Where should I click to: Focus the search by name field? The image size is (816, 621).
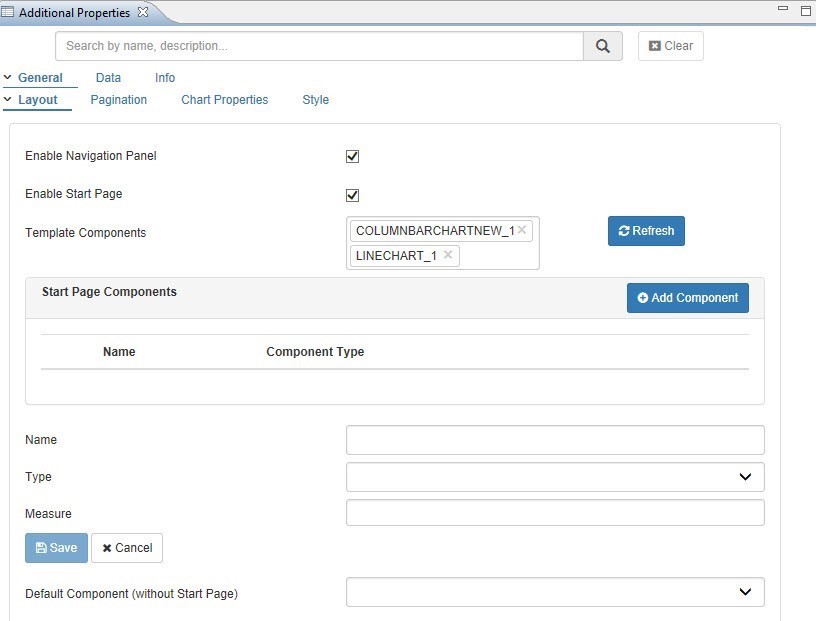tap(320, 46)
